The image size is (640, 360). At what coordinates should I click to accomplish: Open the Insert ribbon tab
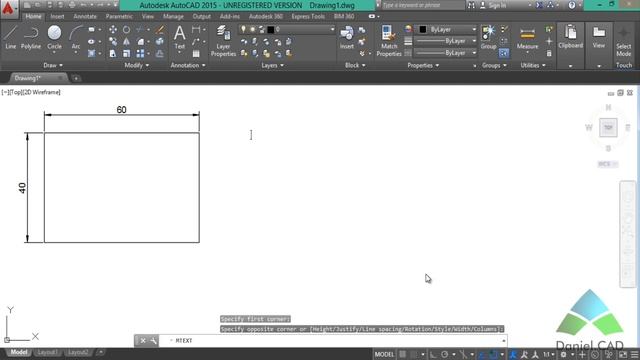[x=57, y=16]
